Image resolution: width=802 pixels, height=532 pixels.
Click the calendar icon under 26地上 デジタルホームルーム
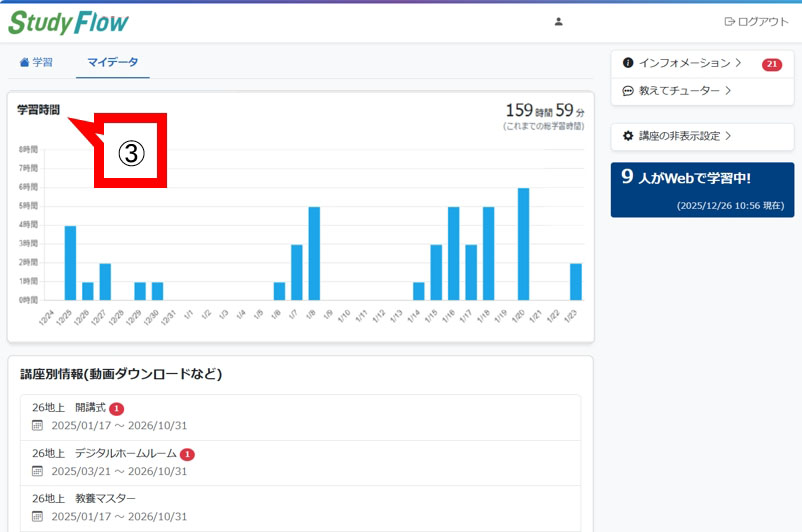(38, 471)
